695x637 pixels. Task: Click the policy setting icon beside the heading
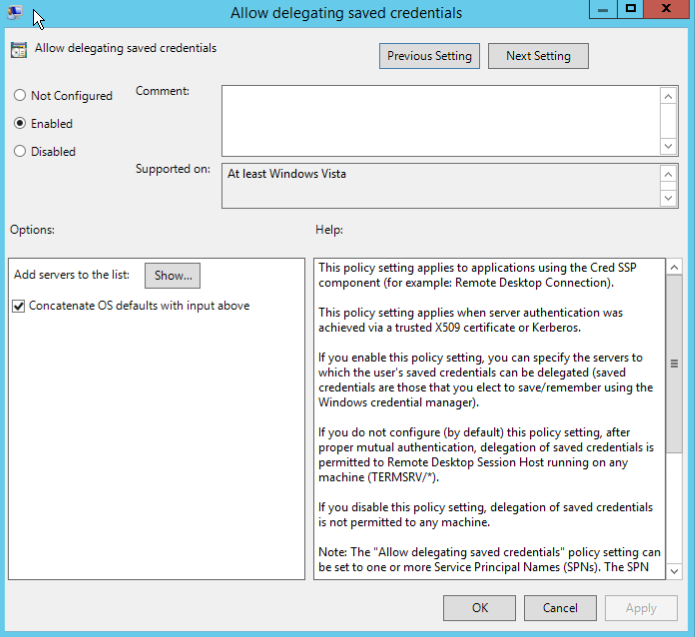(19, 50)
